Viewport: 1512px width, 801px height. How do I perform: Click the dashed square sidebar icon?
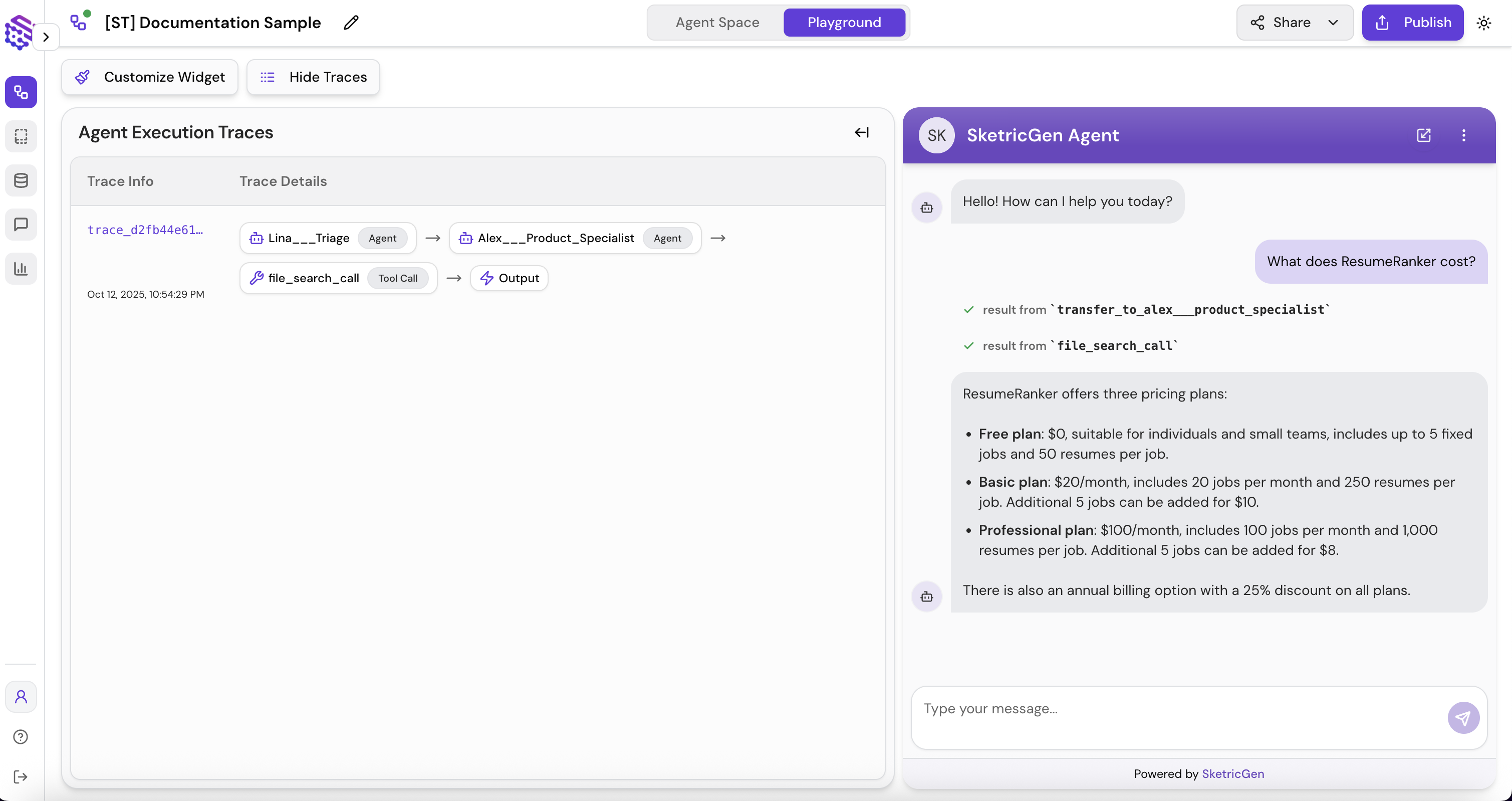tap(21, 136)
